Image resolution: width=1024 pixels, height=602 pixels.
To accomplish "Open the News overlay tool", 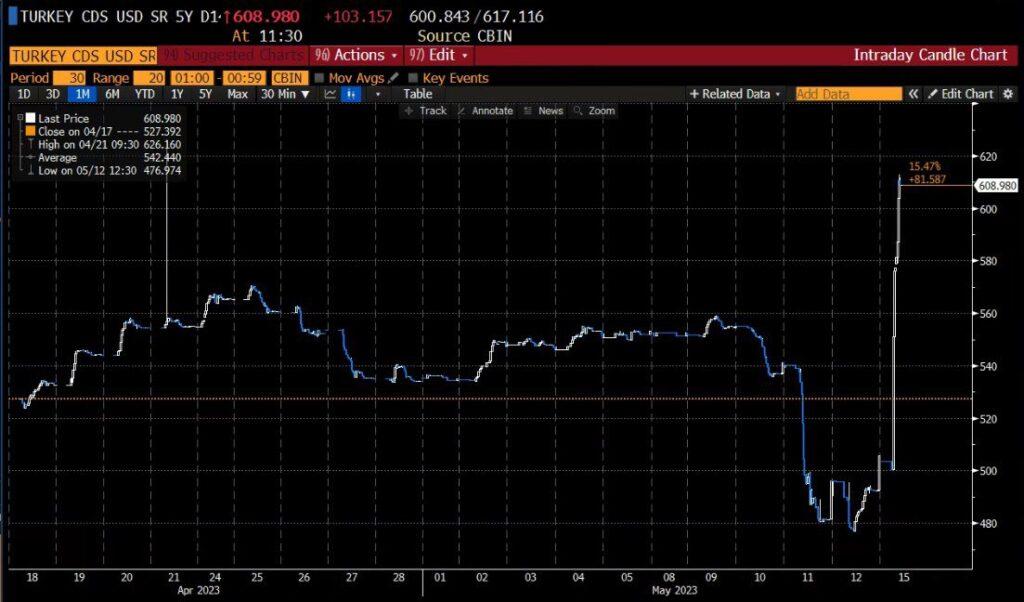I will click(544, 111).
